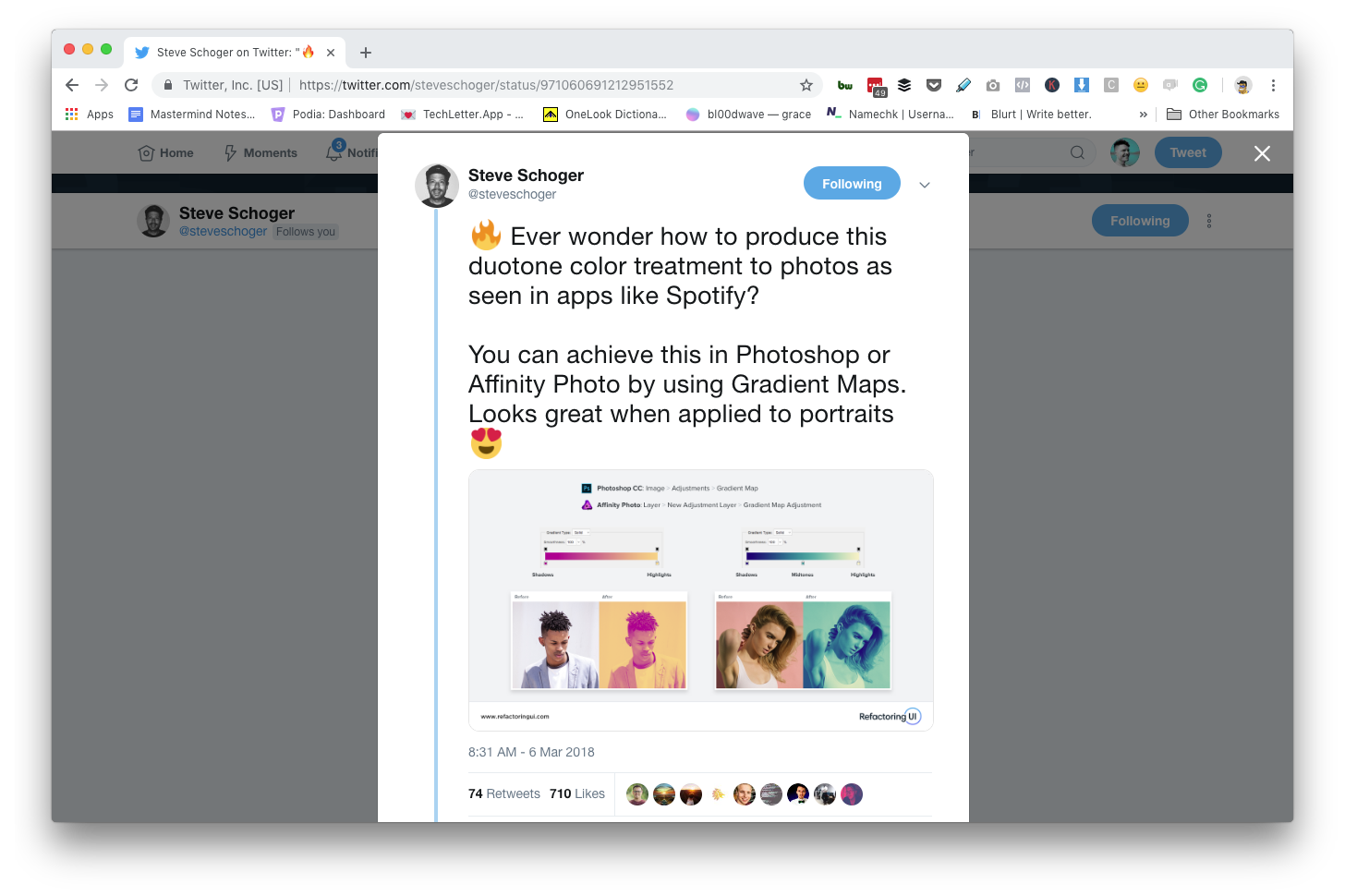Open the Chrome three-dot menu
The width and height of the screenshot is (1345, 896).
1273,85
